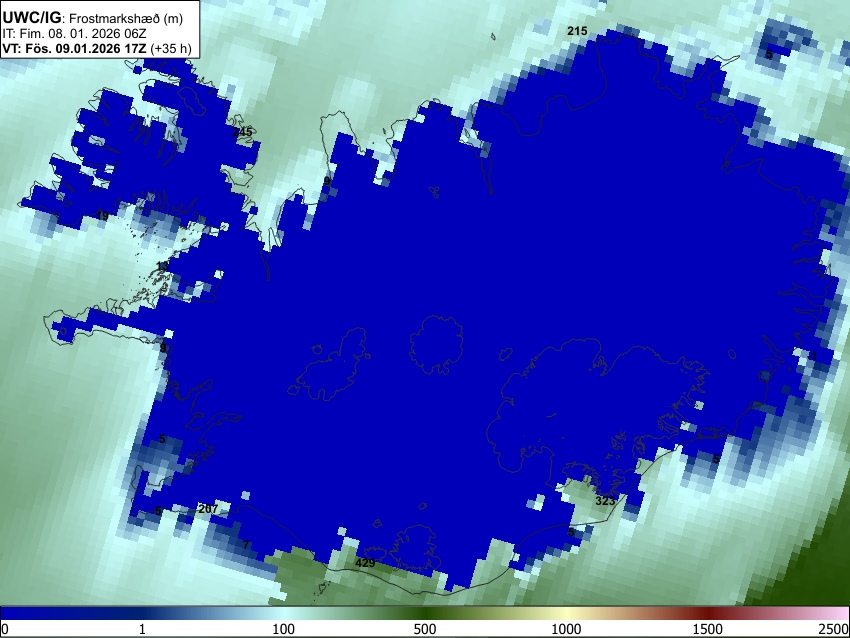Click the color scale label 0
The height and width of the screenshot is (638, 850).
click(5, 629)
